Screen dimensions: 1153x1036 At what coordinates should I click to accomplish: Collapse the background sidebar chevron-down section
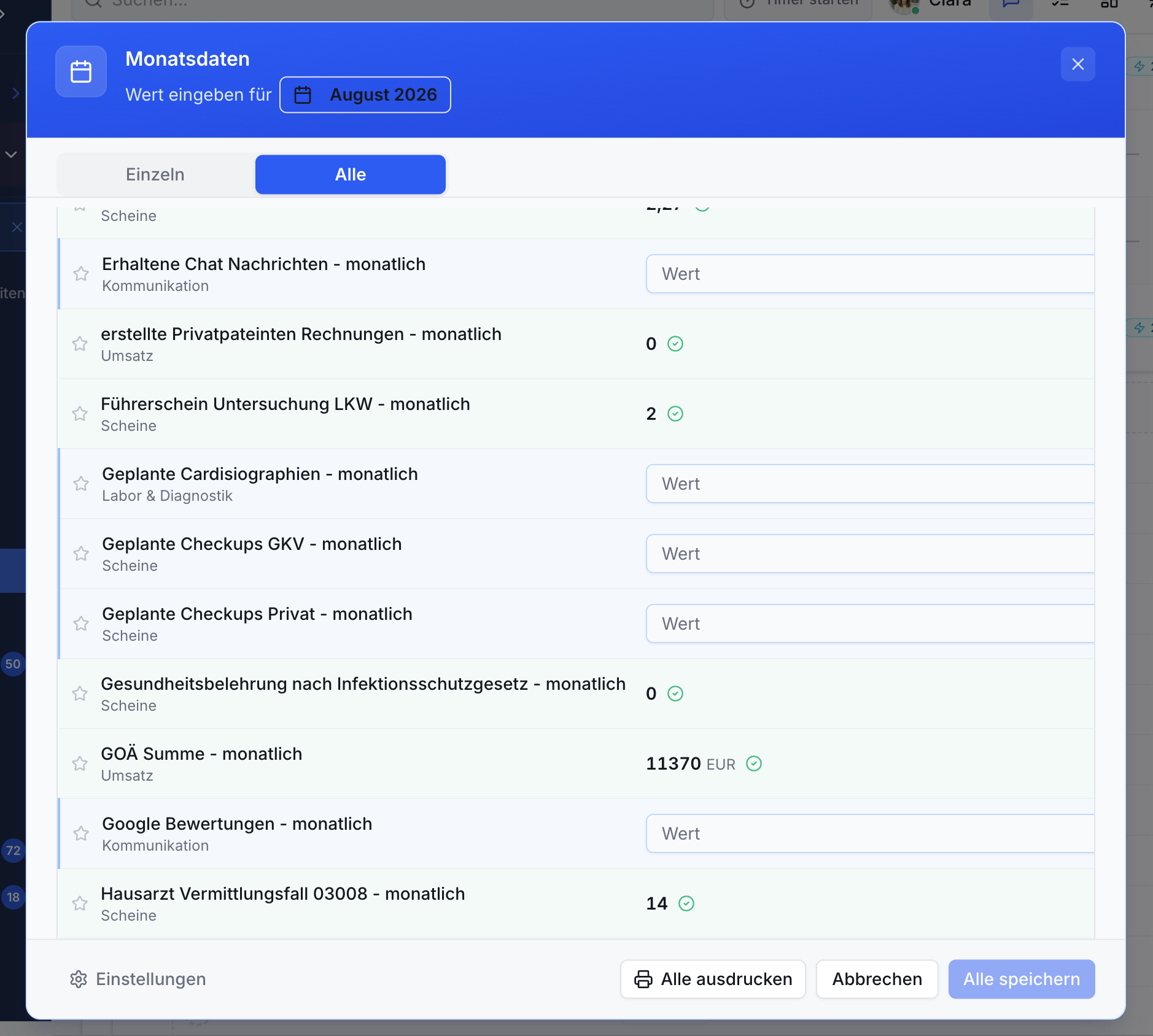pos(11,155)
